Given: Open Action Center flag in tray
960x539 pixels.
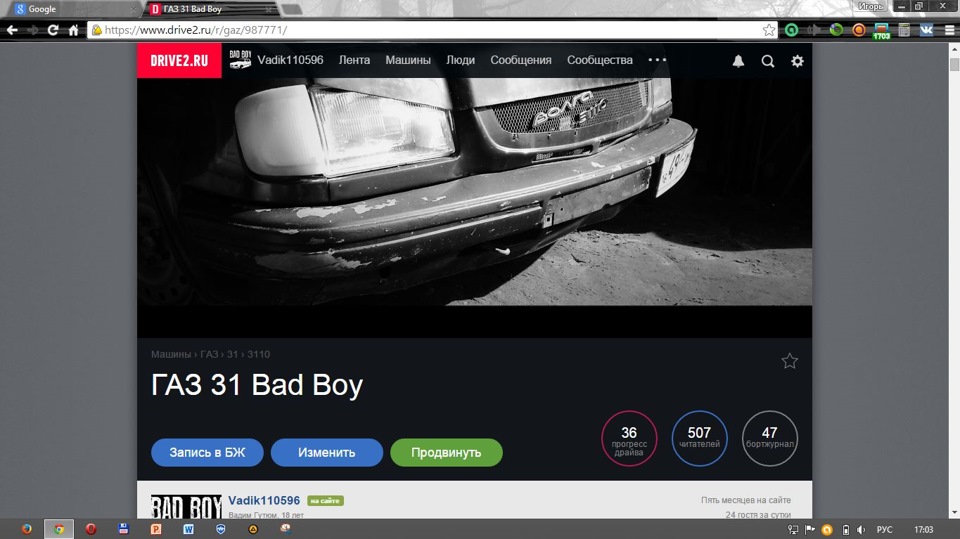Looking at the screenshot, I should (x=810, y=530).
